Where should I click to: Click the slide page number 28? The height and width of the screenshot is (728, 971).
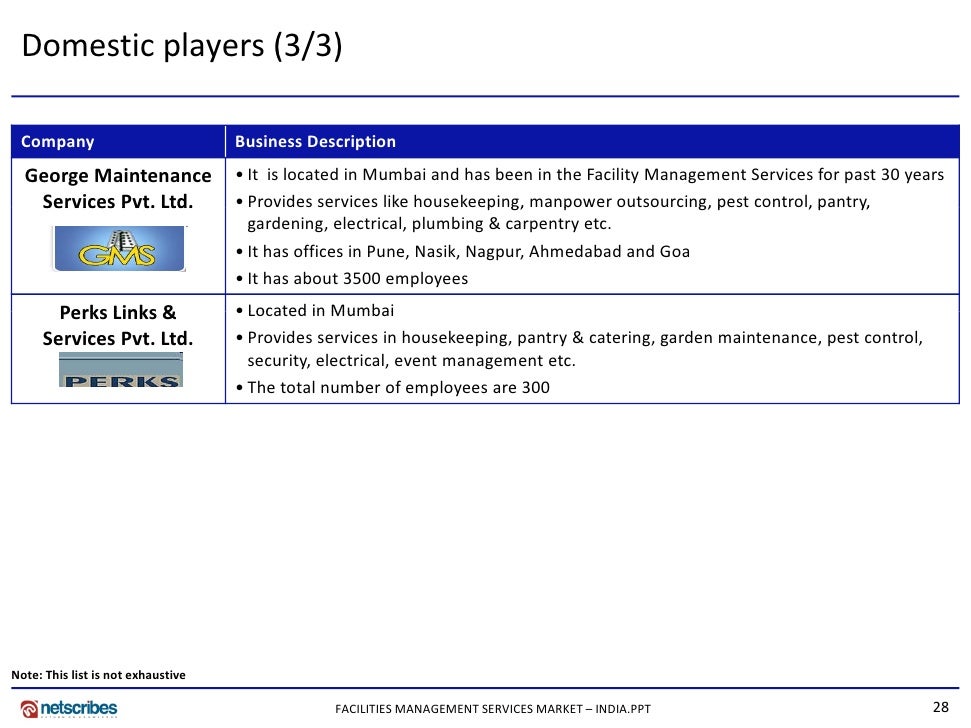click(941, 707)
